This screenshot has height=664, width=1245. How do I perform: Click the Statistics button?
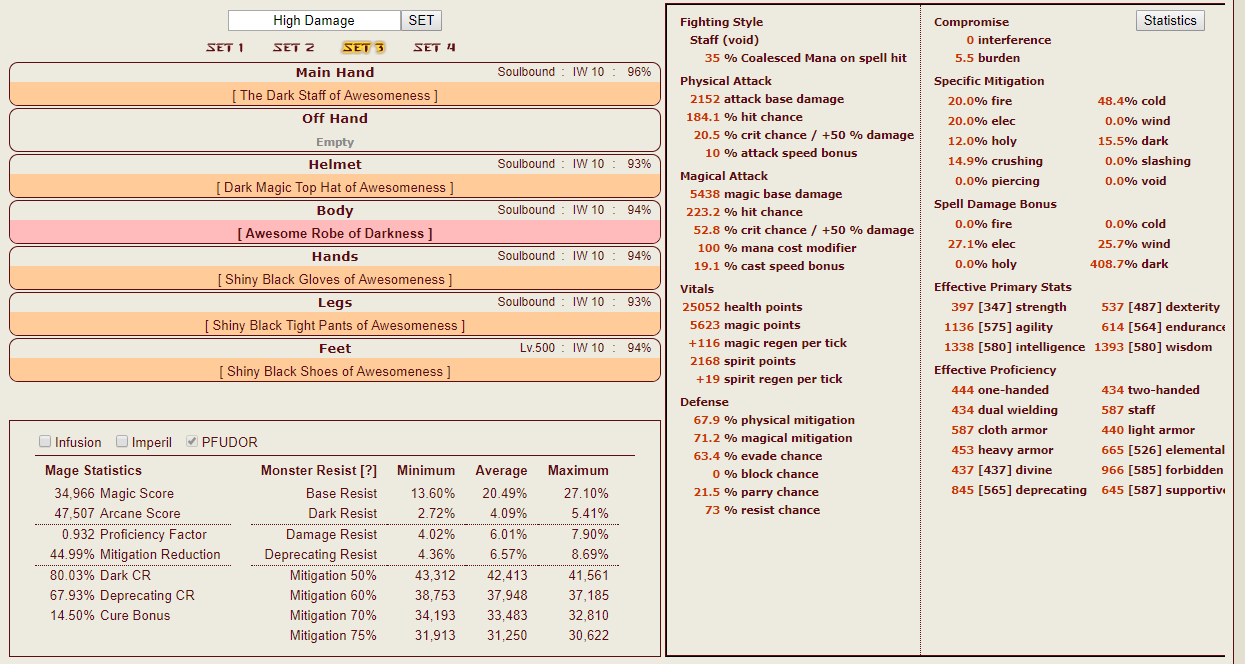[1169, 21]
